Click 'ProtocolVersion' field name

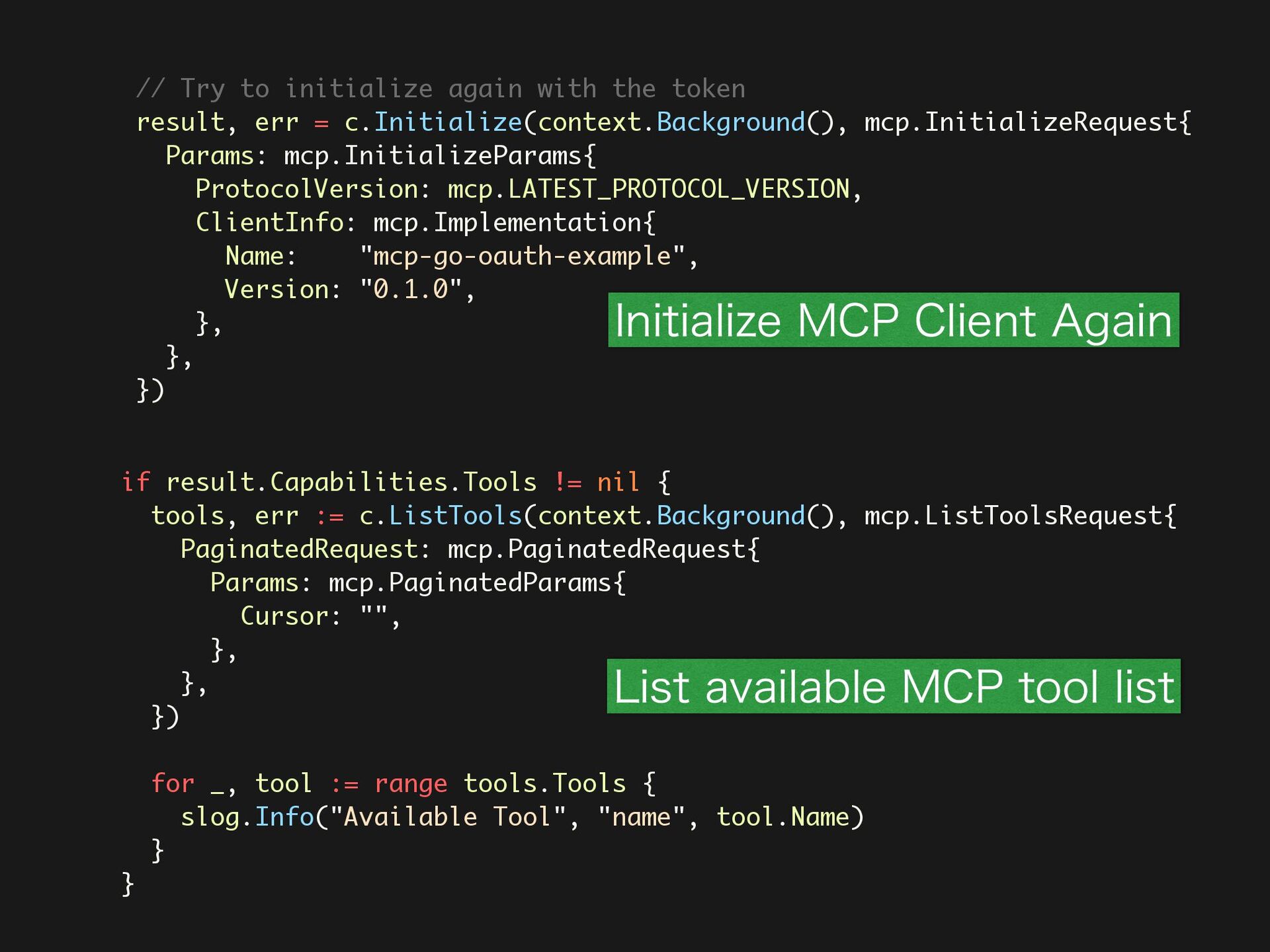[x=307, y=189]
